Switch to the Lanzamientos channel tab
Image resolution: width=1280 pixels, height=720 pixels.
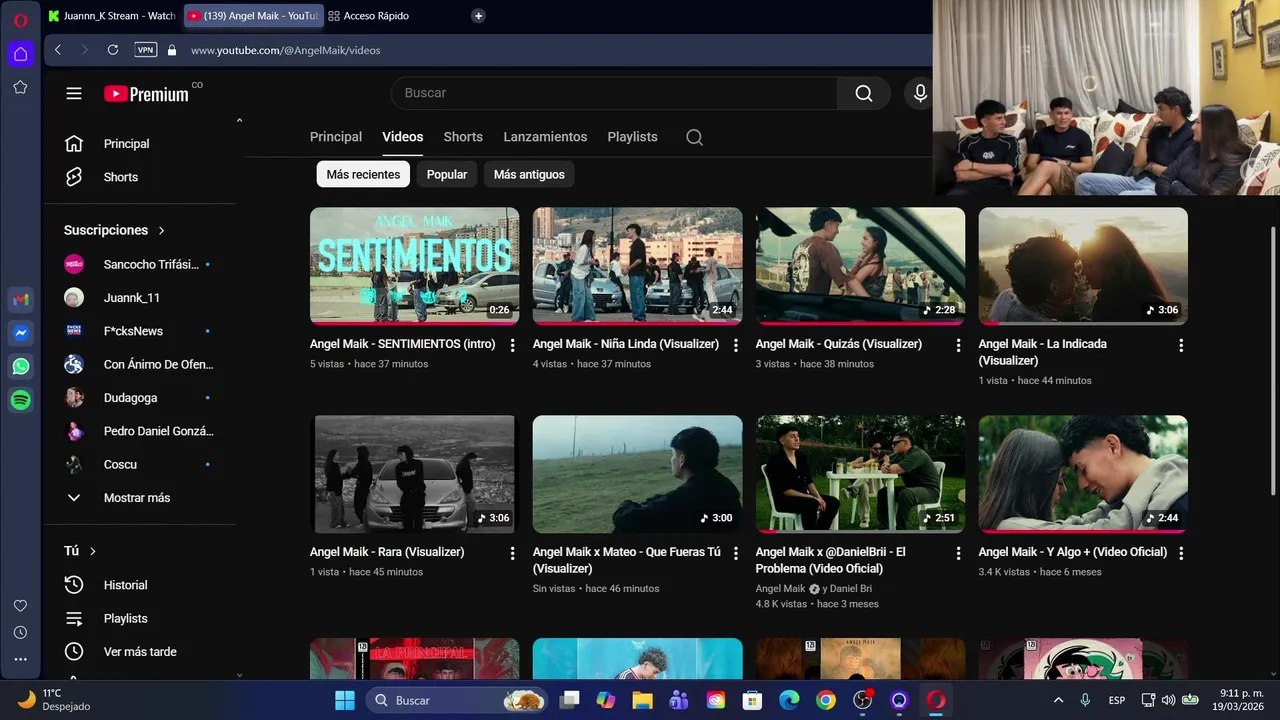click(x=545, y=137)
